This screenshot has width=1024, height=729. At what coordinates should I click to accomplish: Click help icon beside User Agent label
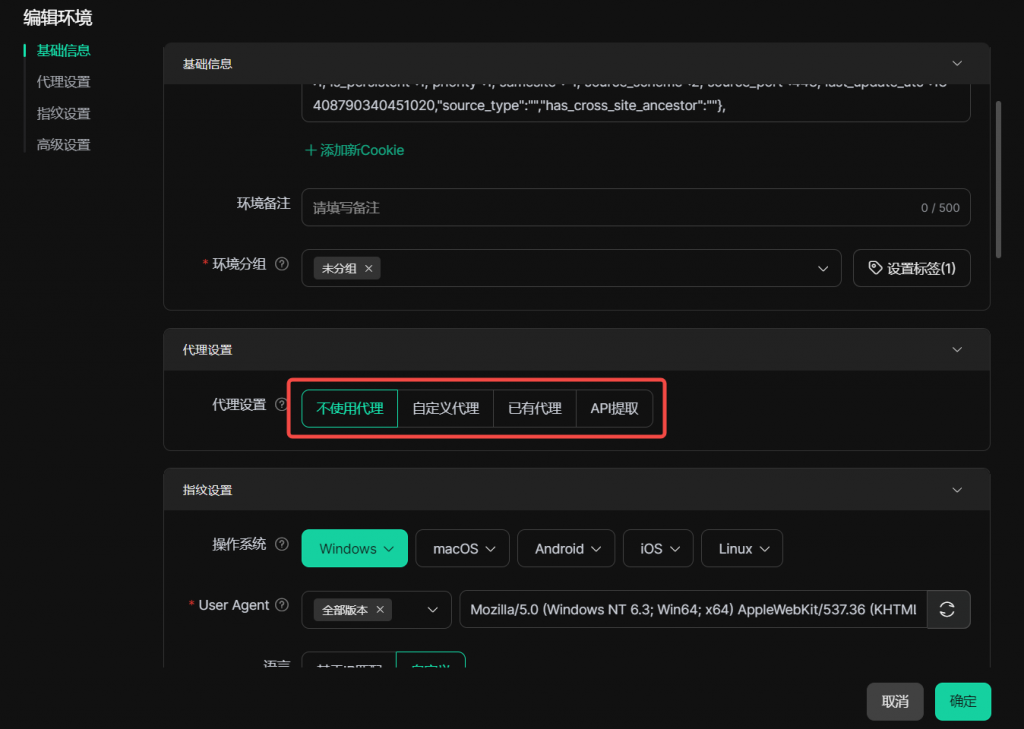coord(282,605)
